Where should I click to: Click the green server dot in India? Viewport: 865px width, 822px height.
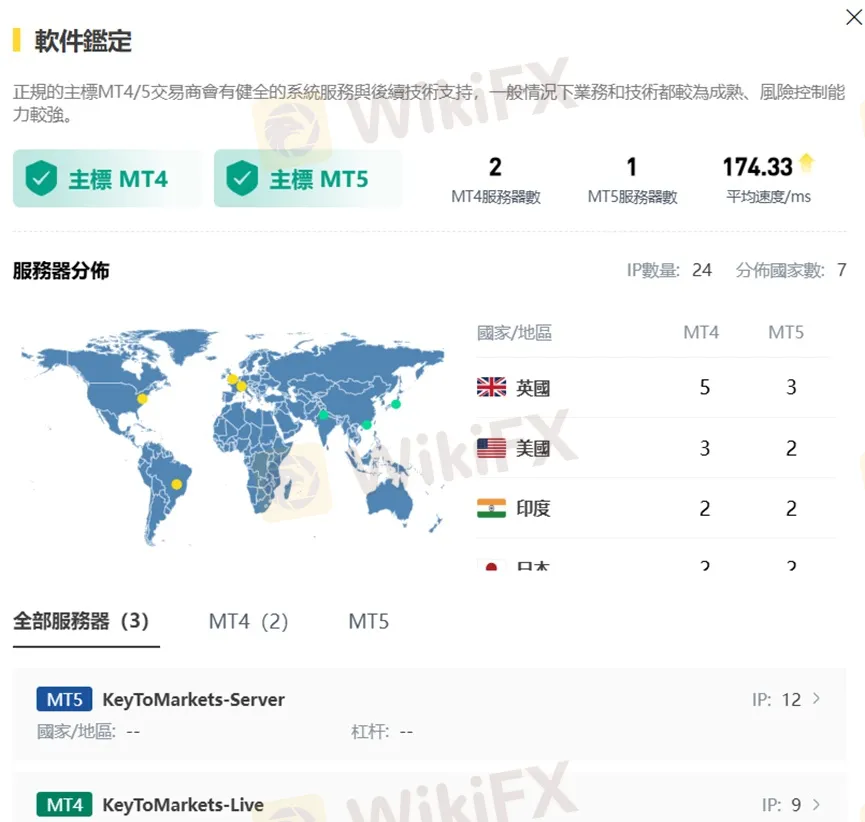(323, 414)
